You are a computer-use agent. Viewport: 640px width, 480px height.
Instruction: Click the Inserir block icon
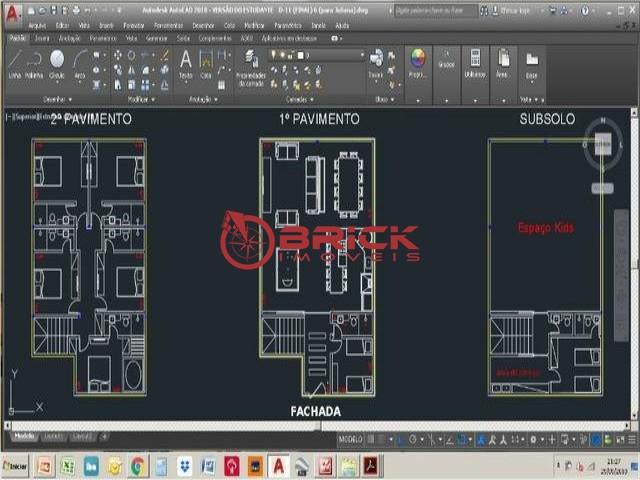[x=376, y=64]
